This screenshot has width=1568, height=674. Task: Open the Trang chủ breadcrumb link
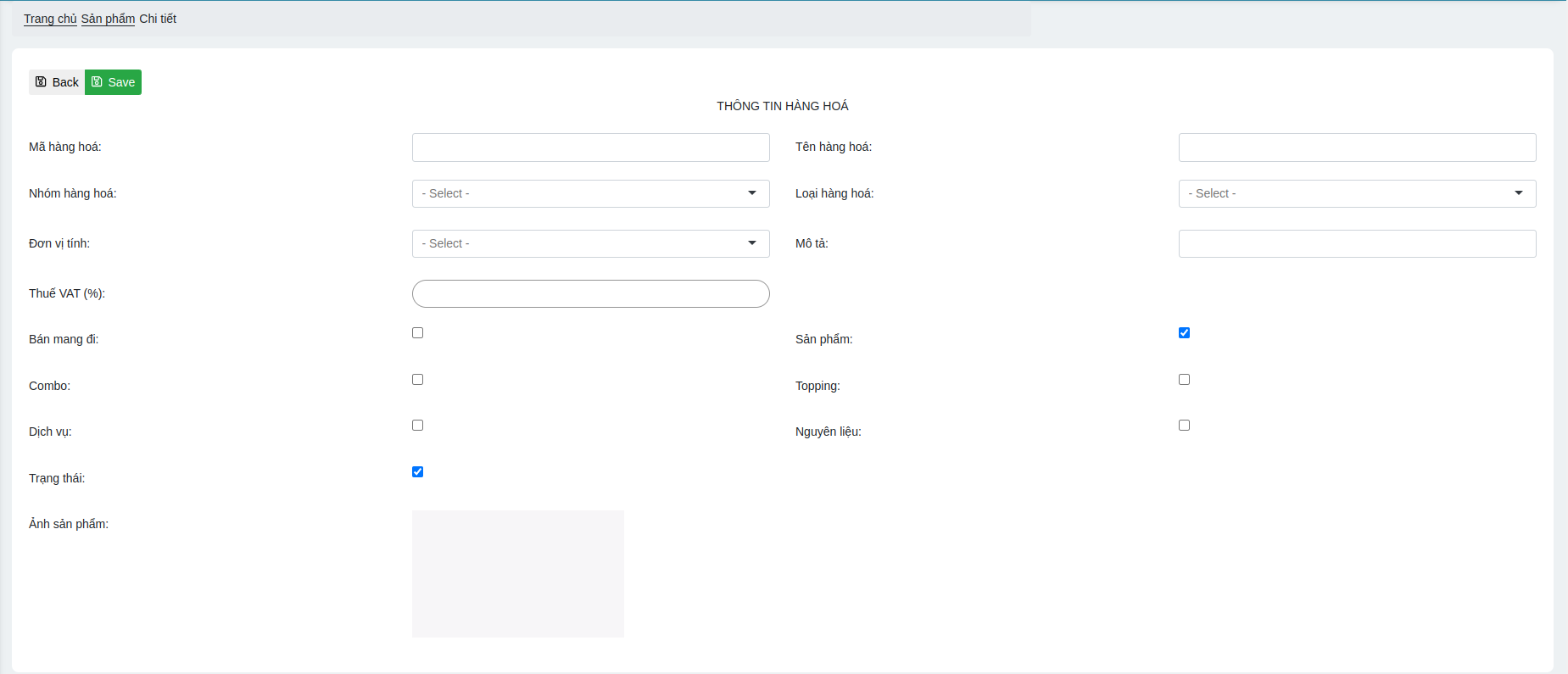(x=50, y=19)
